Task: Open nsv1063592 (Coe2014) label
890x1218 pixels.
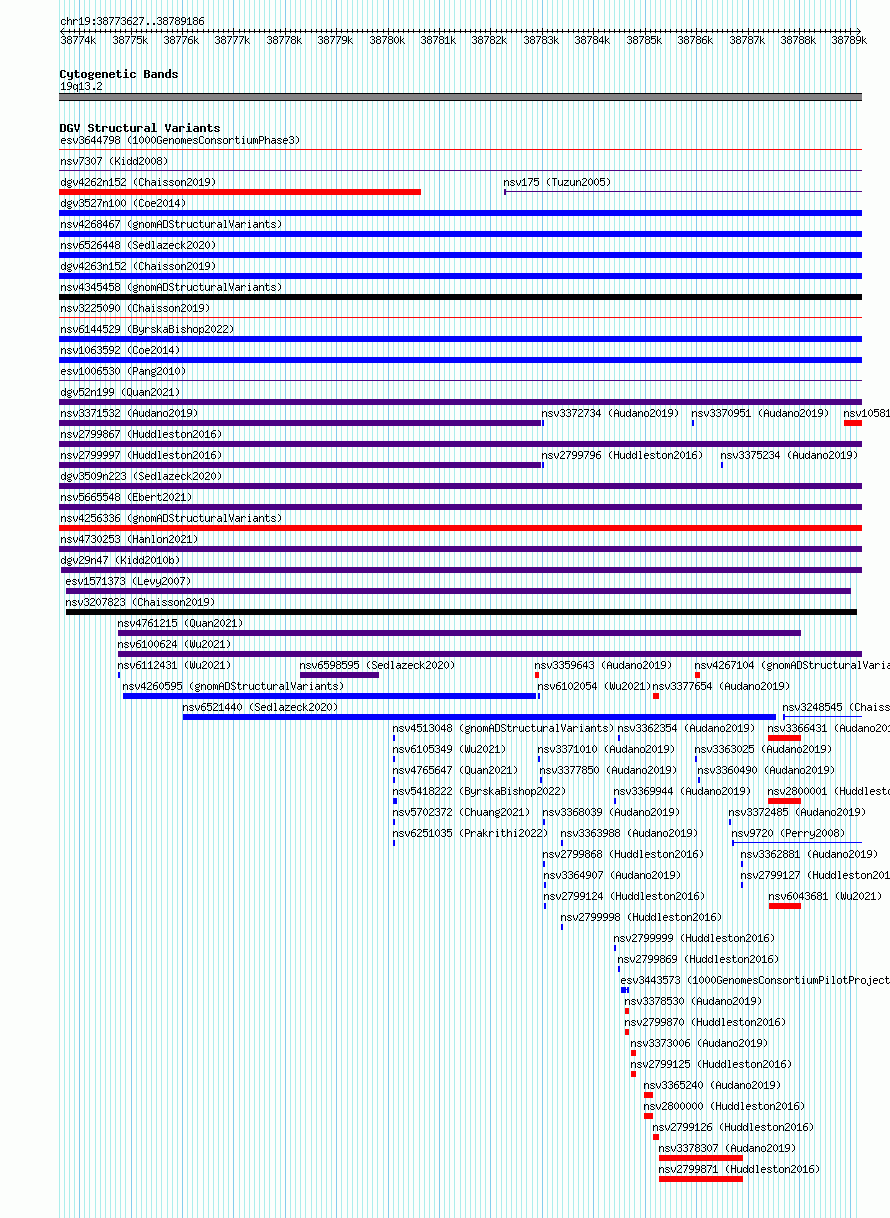Action: [120, 350]
